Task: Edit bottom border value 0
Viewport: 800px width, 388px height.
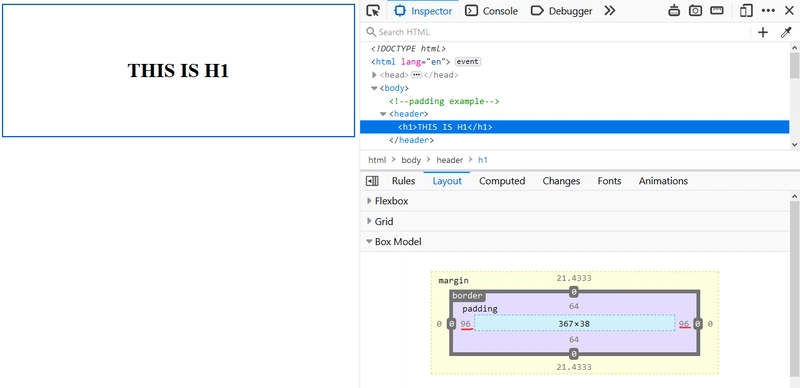Action: (x=574, y=354)
